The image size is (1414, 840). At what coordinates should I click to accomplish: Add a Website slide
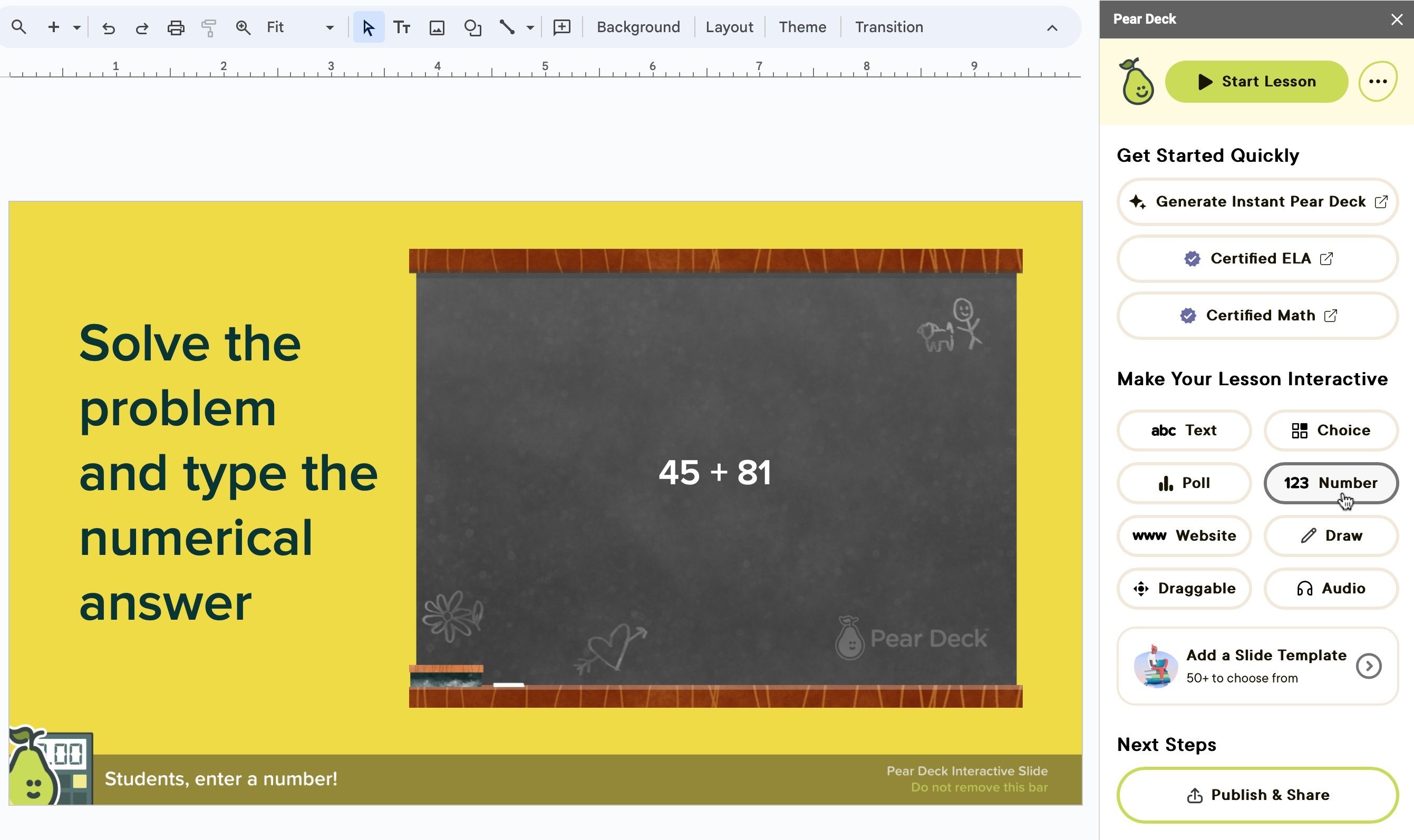point(1184,535)
